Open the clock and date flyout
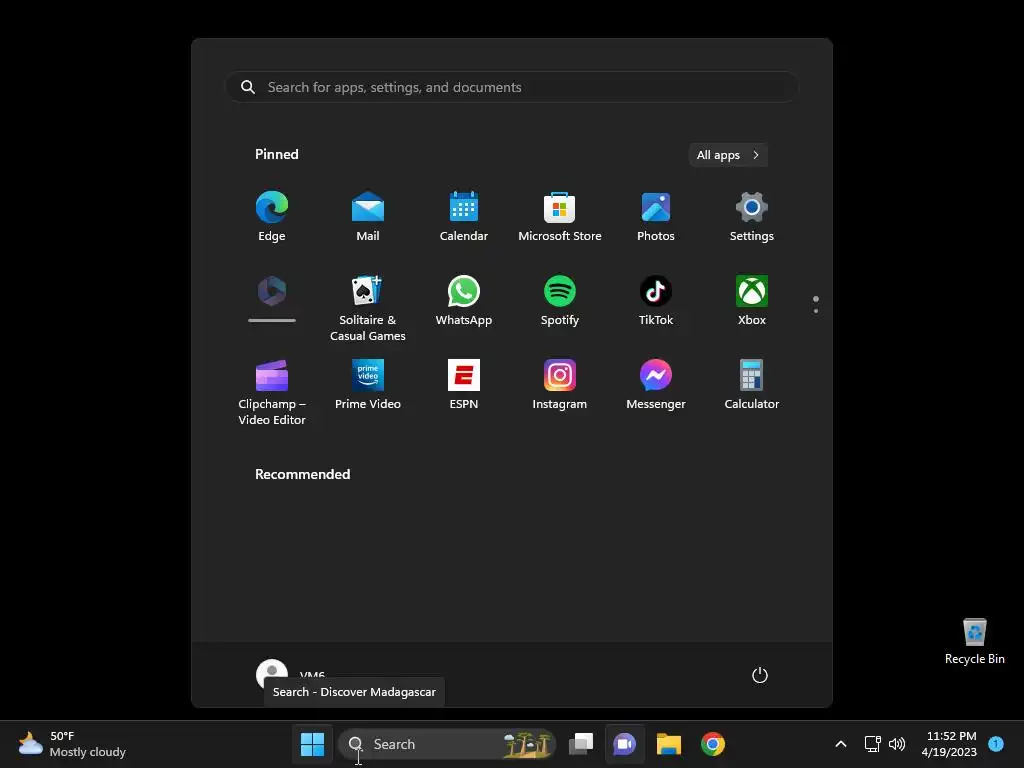 click(950, 744)
